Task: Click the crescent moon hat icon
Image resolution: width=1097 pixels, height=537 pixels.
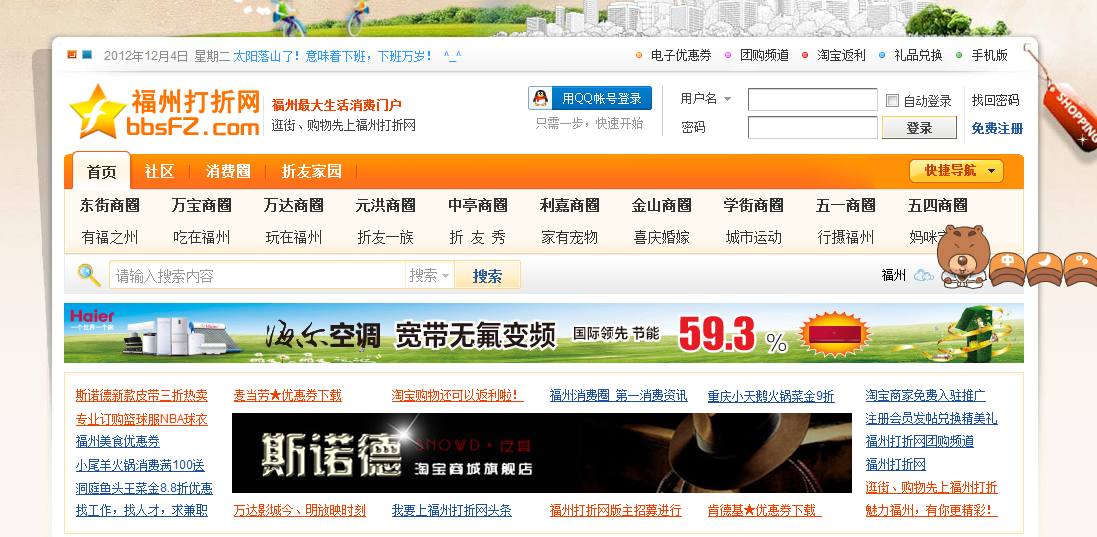Action: (1044, 268)
